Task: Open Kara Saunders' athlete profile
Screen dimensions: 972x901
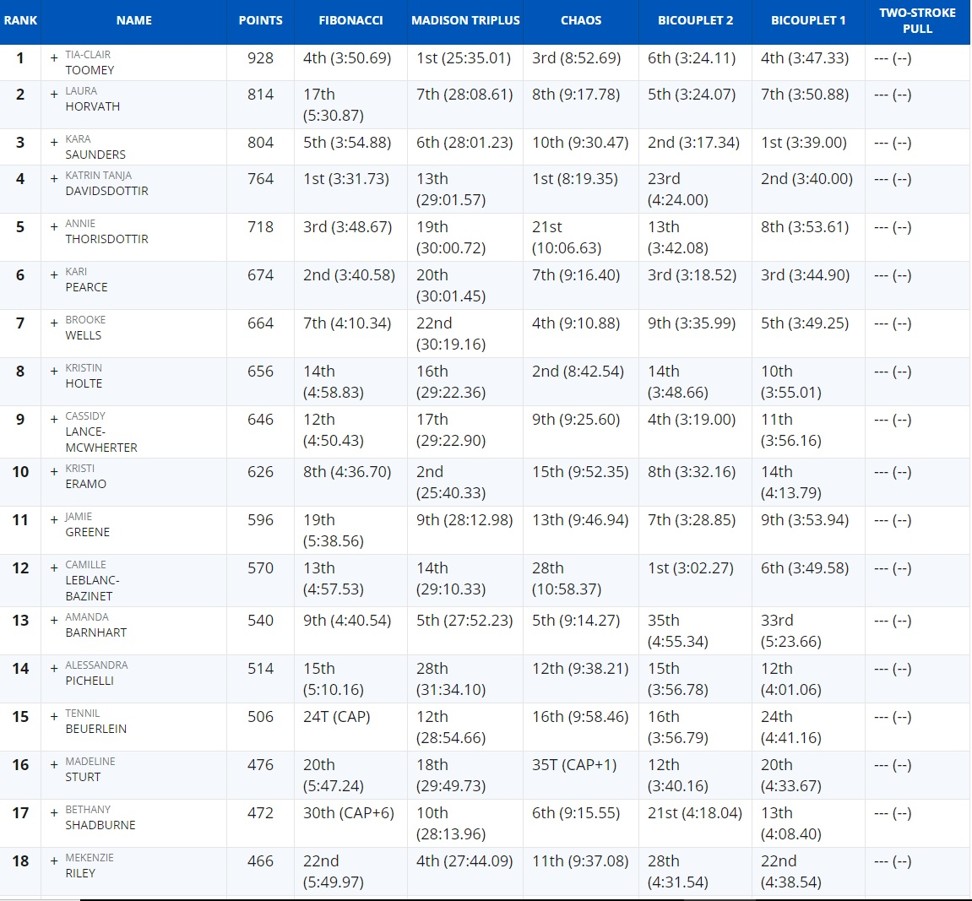Action: tap(95, 147)
